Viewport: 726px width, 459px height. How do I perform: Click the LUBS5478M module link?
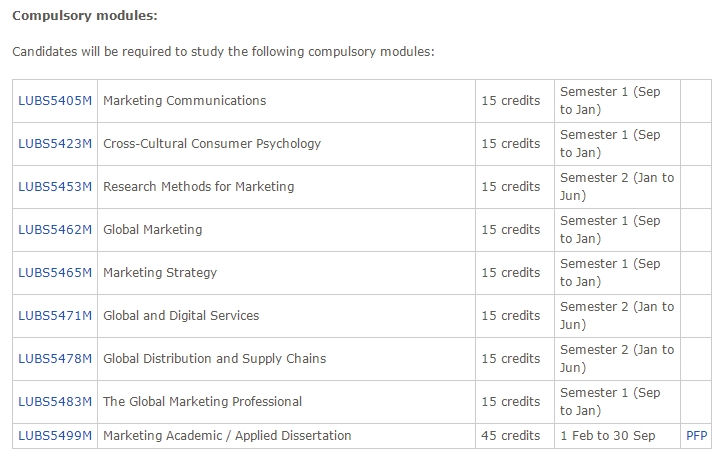(55, 359)
